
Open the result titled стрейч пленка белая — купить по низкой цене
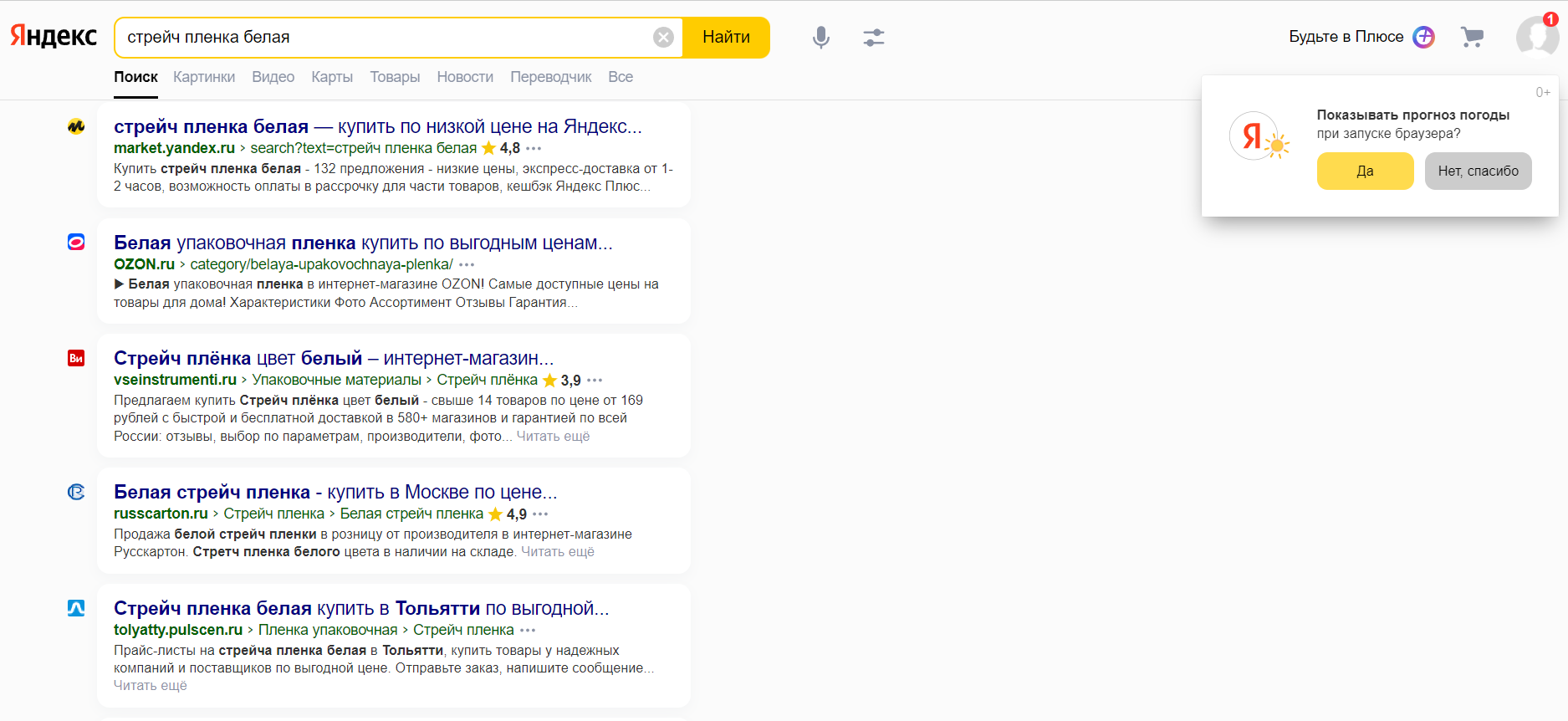(378, 126)
